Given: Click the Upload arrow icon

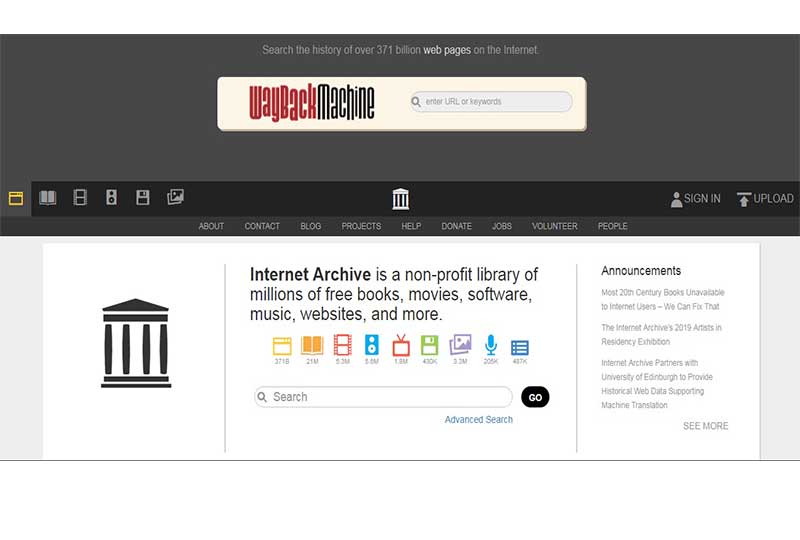Looking at the screenshot, I should pos(744,200).
